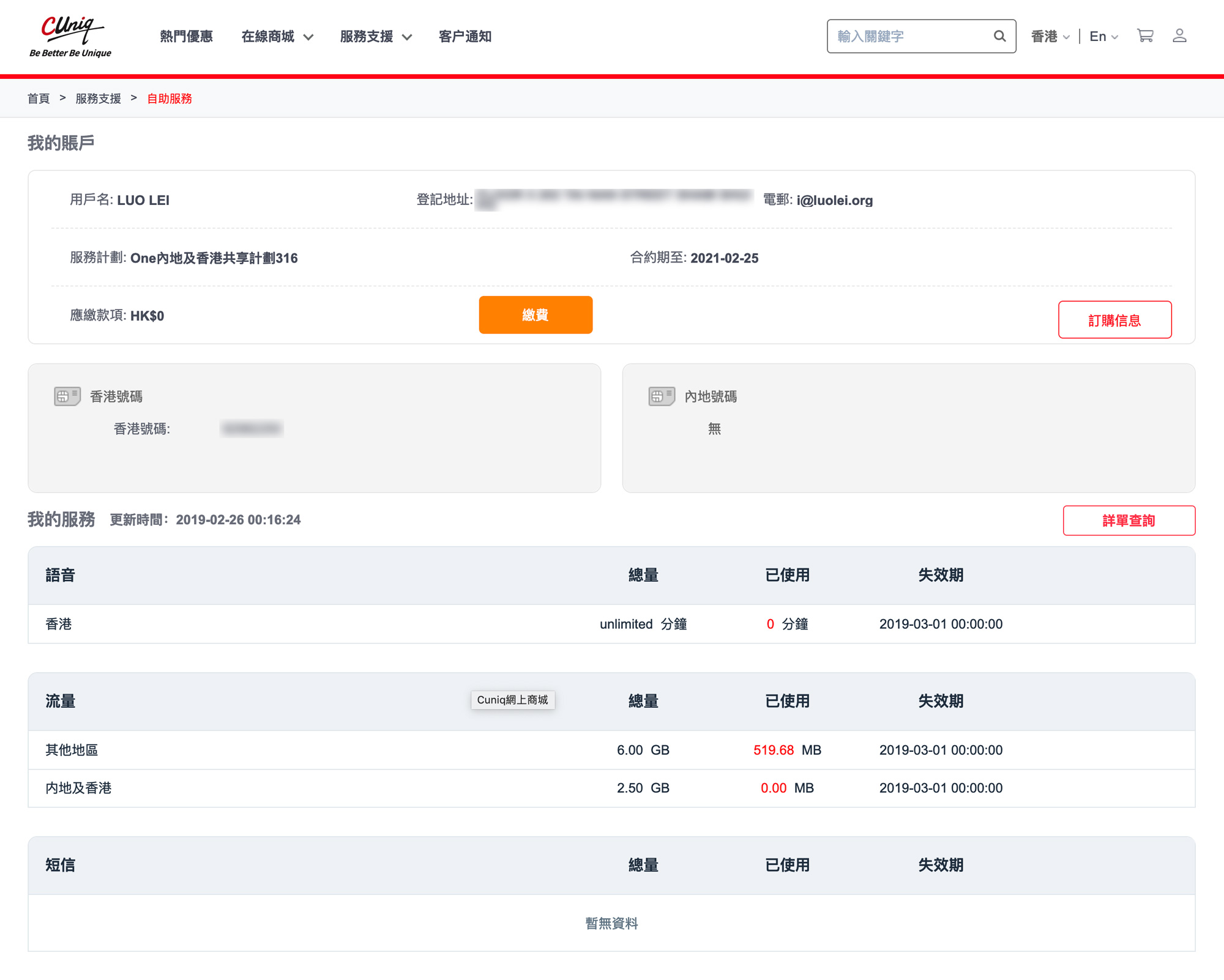
Task: Open the En language selector
Action: [1103, 37]
